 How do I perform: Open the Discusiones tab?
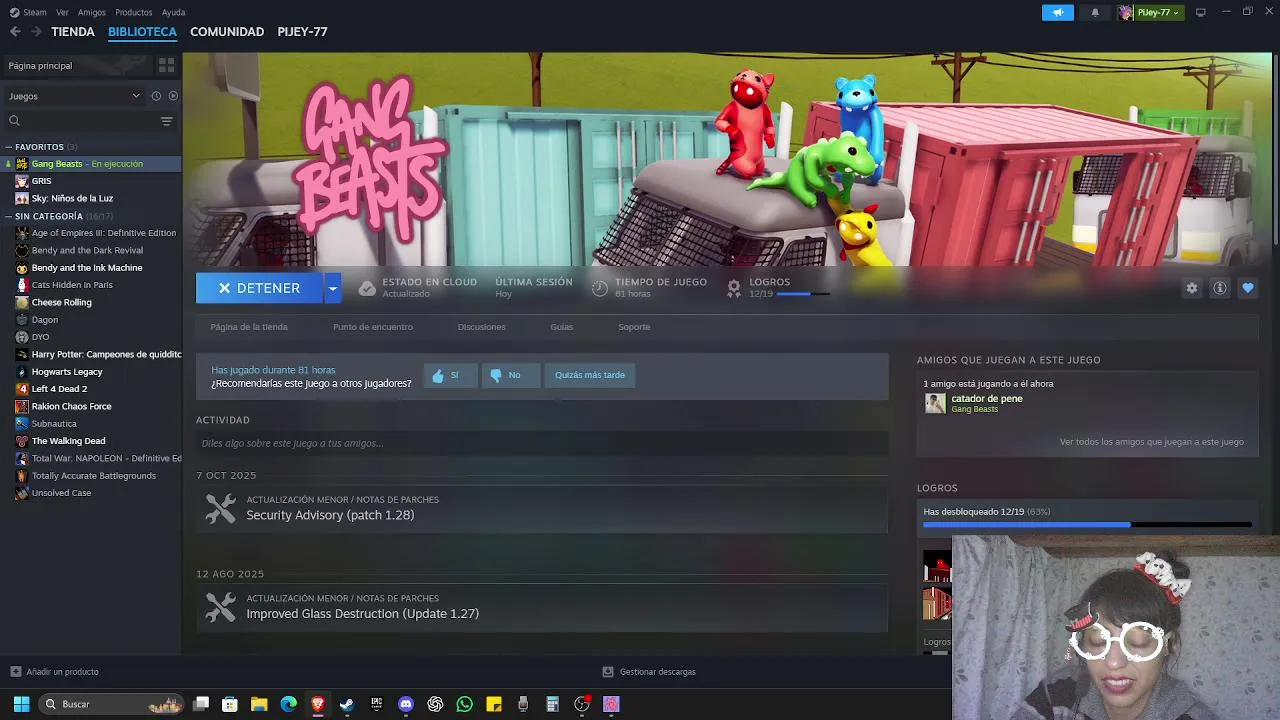click(482, 327)
